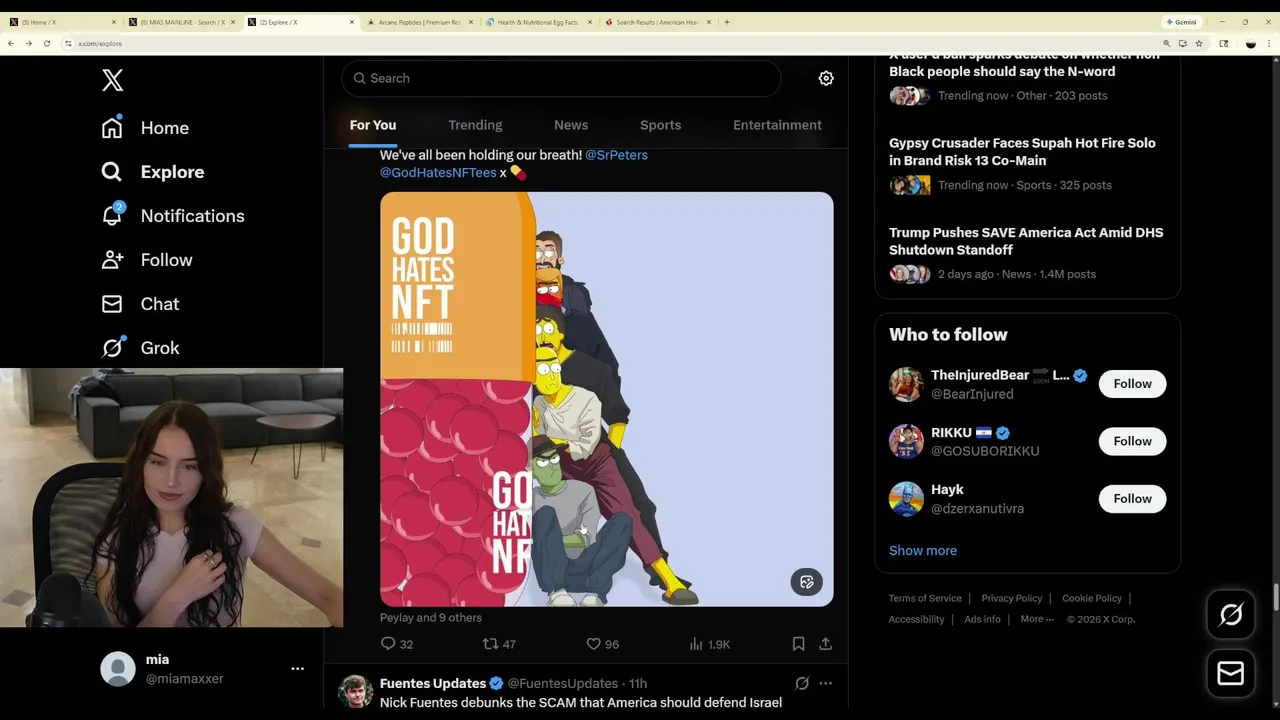Open Grok actions on Fuentes Updates post
1280x720 pixels.
[x=802, y=683]
